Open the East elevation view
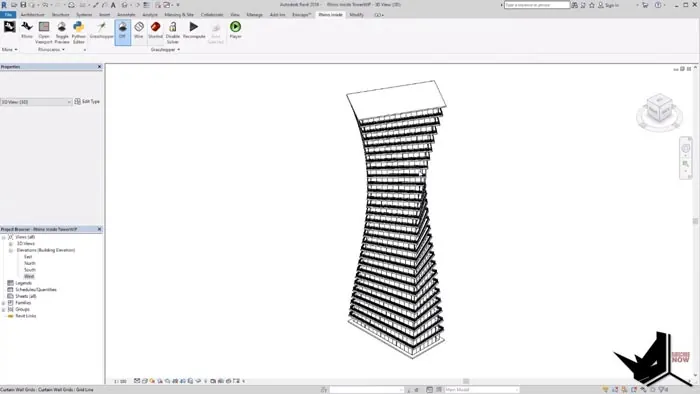This screenshot has width=700, height=394. (28, 257)
